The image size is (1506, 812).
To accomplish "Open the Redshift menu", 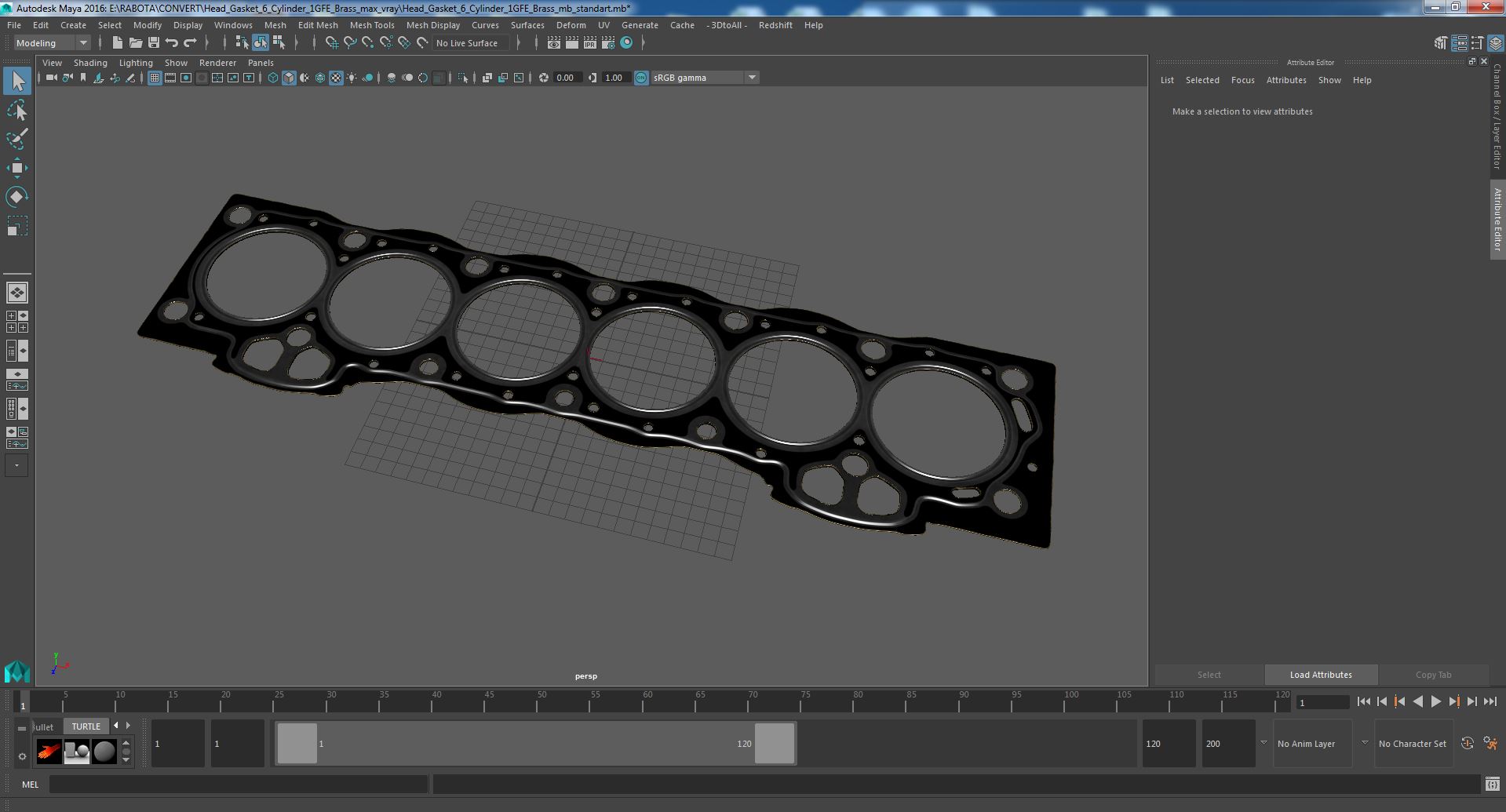I will [x=775, y=25].
